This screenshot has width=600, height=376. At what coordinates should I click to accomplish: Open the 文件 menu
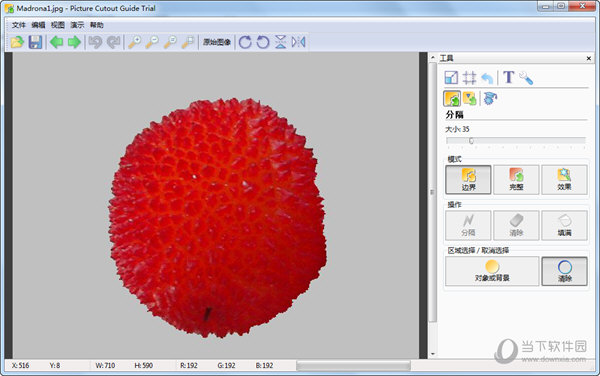click(18, 25)
